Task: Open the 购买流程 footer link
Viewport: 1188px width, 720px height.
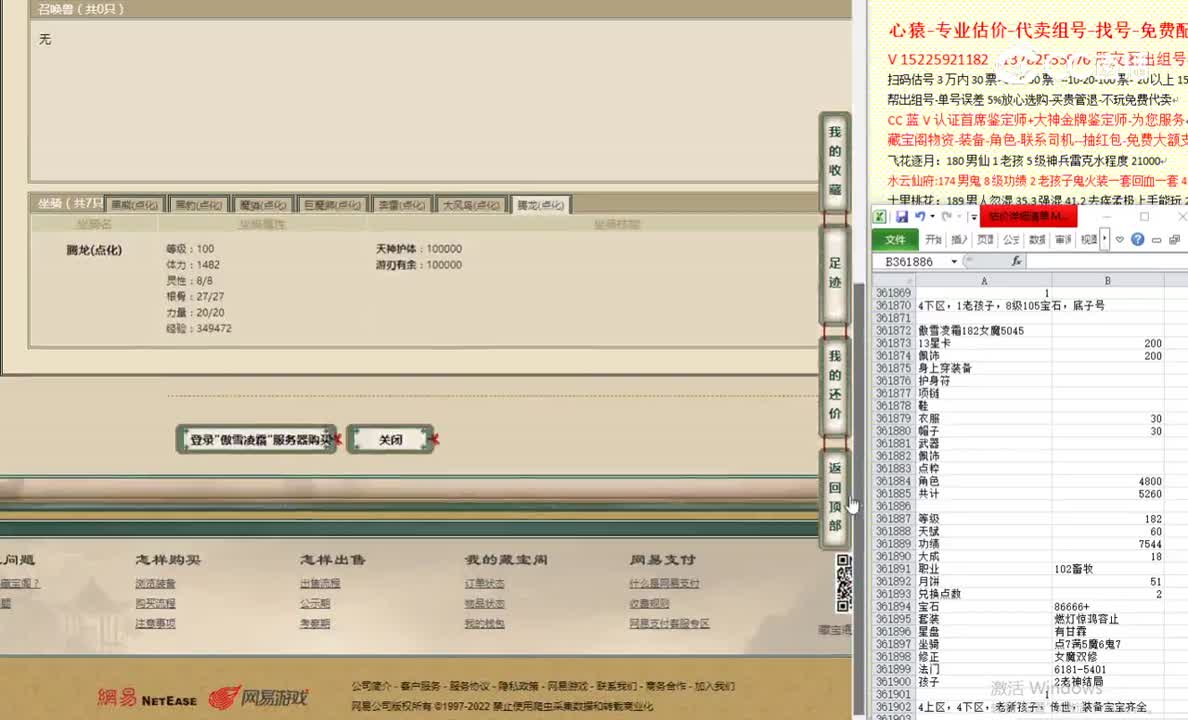Action: click(x=155, y=603)
